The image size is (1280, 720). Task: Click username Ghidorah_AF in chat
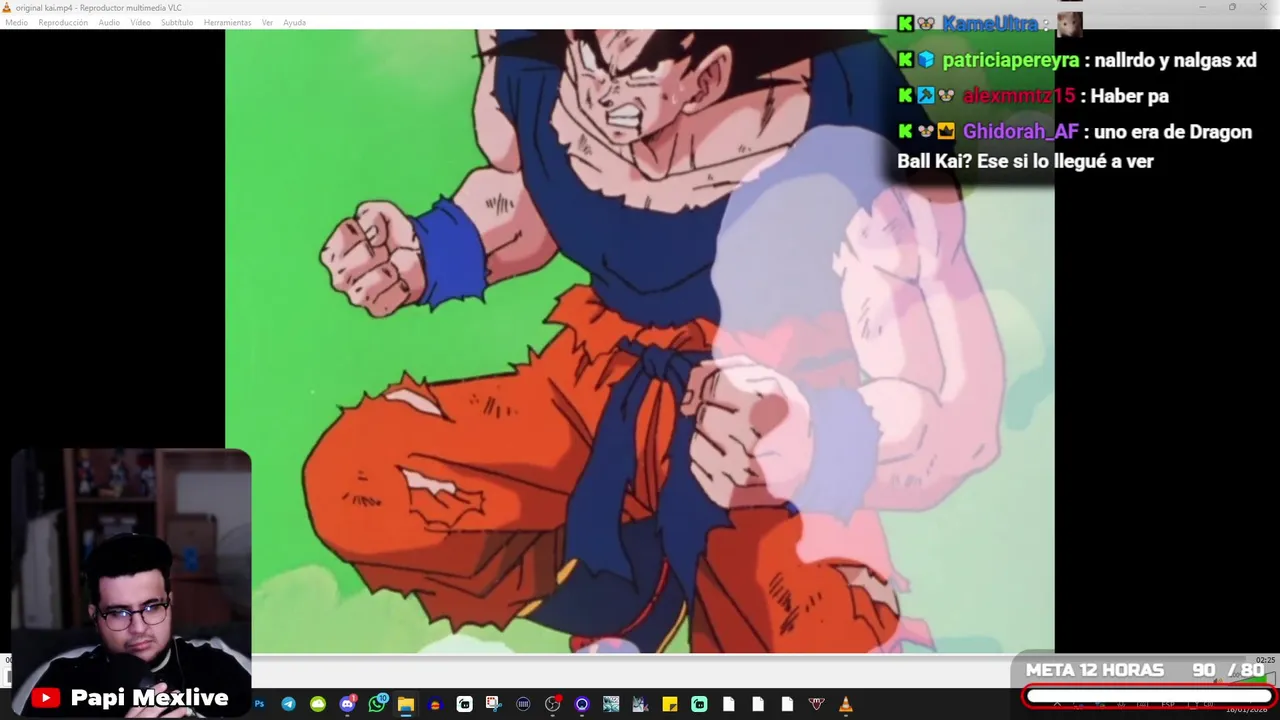click(1021, 132)
